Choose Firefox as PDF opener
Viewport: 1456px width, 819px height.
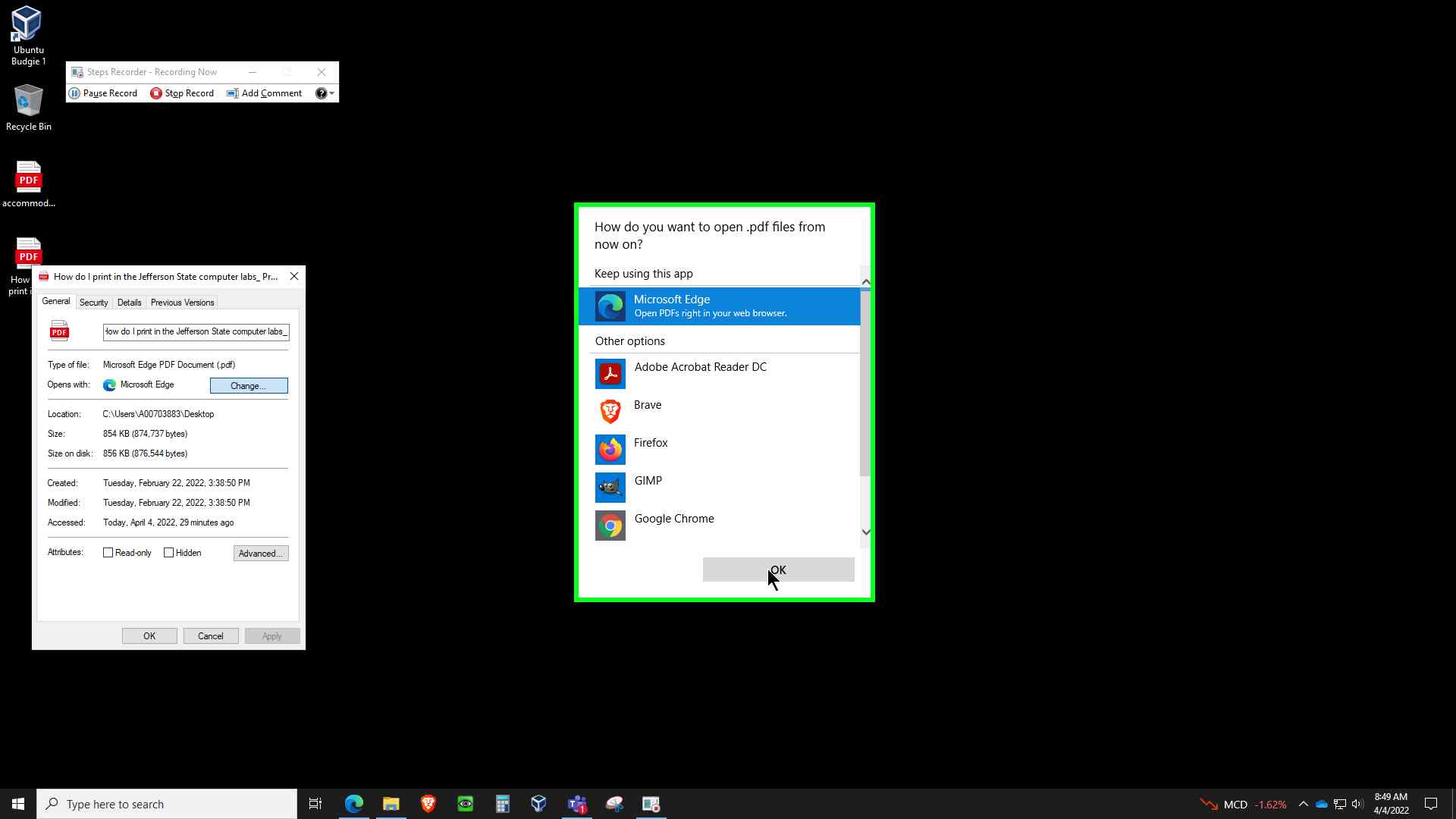click(720, 449)
